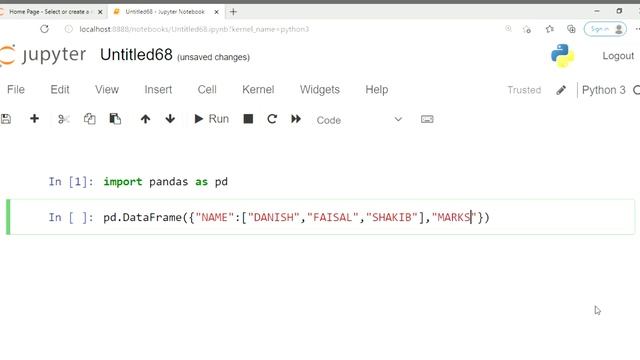This screenshot has width=640, height=360.
Task: Click the site information icon in address bar
Action: point(69,29)
